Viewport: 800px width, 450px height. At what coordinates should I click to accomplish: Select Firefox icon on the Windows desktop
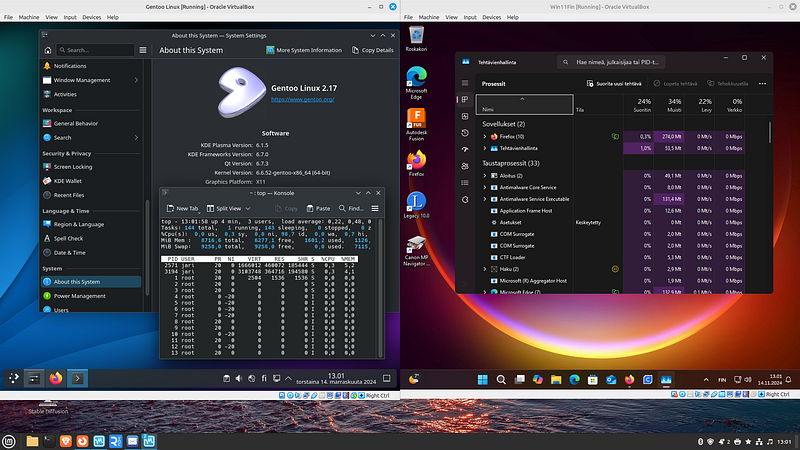(416, 163)
